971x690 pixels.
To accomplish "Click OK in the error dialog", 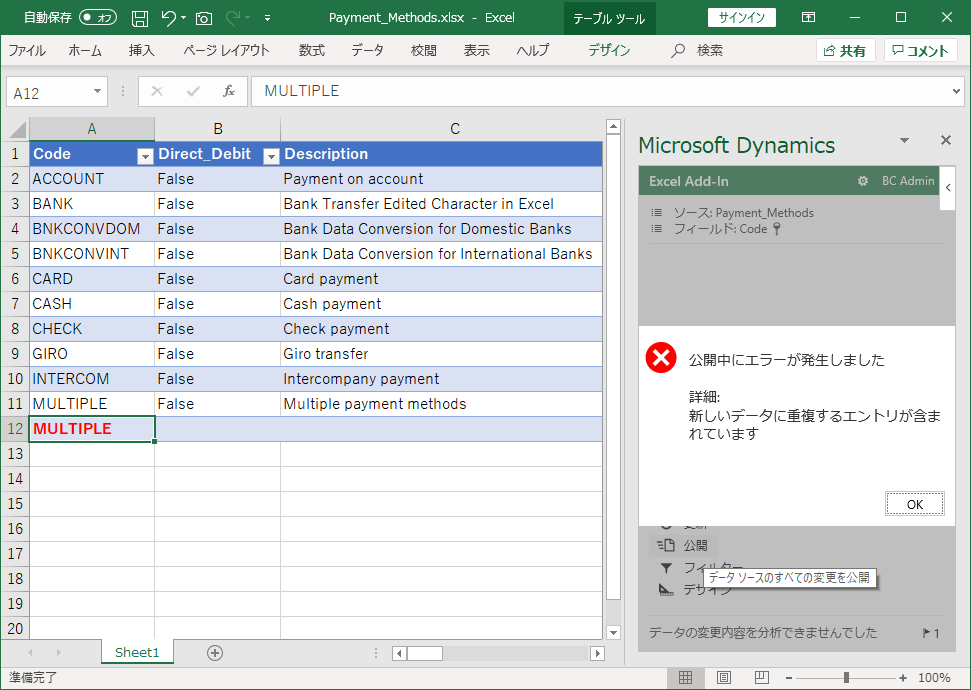I will click(915, 504).
